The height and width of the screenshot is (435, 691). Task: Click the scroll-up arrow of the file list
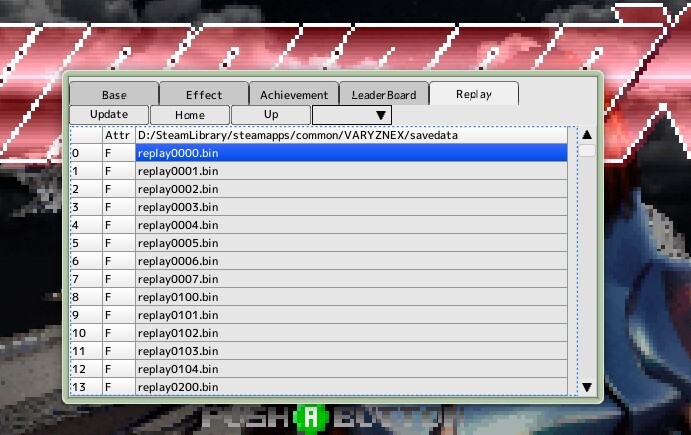click(x=587, y=135)
